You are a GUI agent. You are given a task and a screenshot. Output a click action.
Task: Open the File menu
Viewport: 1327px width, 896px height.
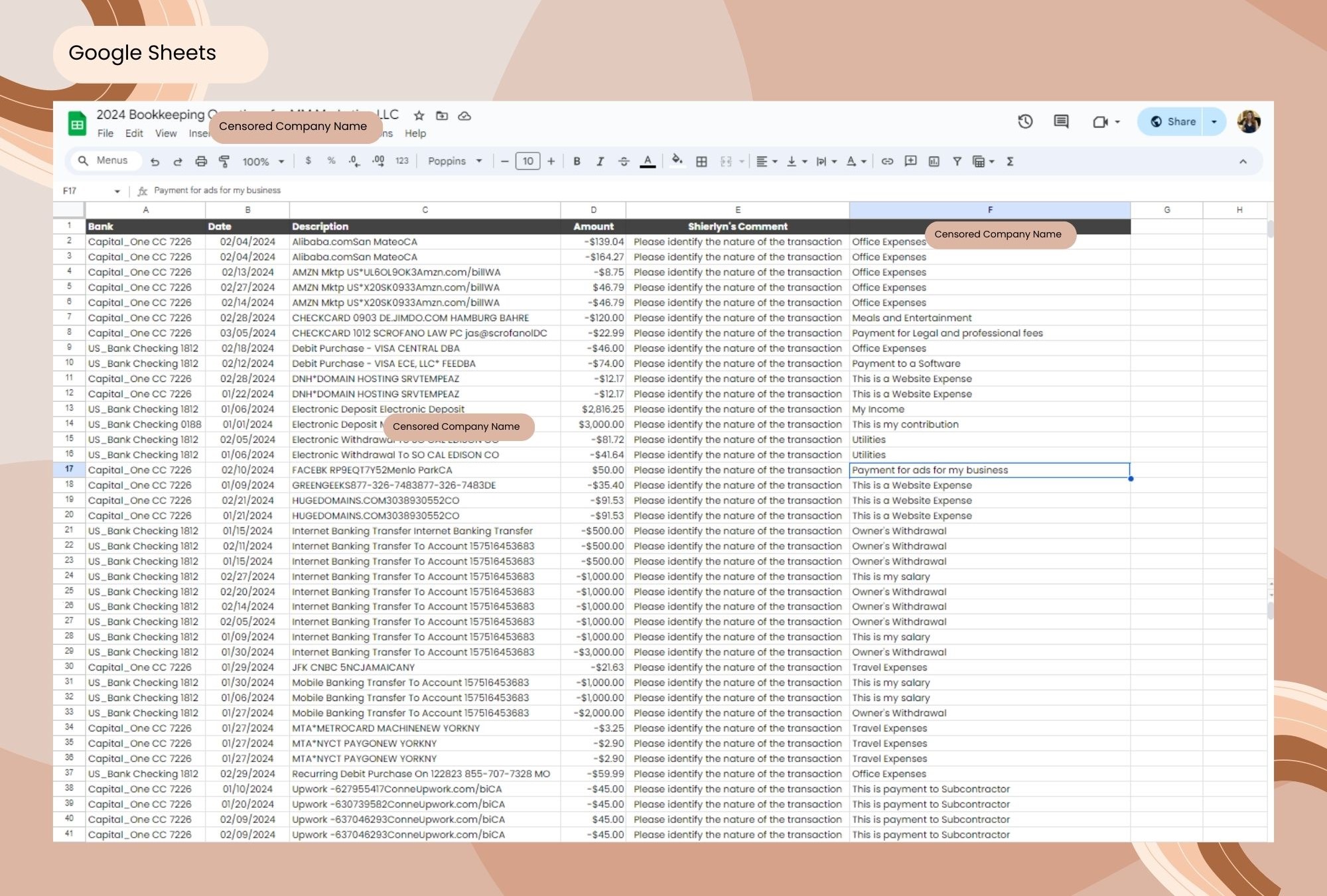[105, 133]
